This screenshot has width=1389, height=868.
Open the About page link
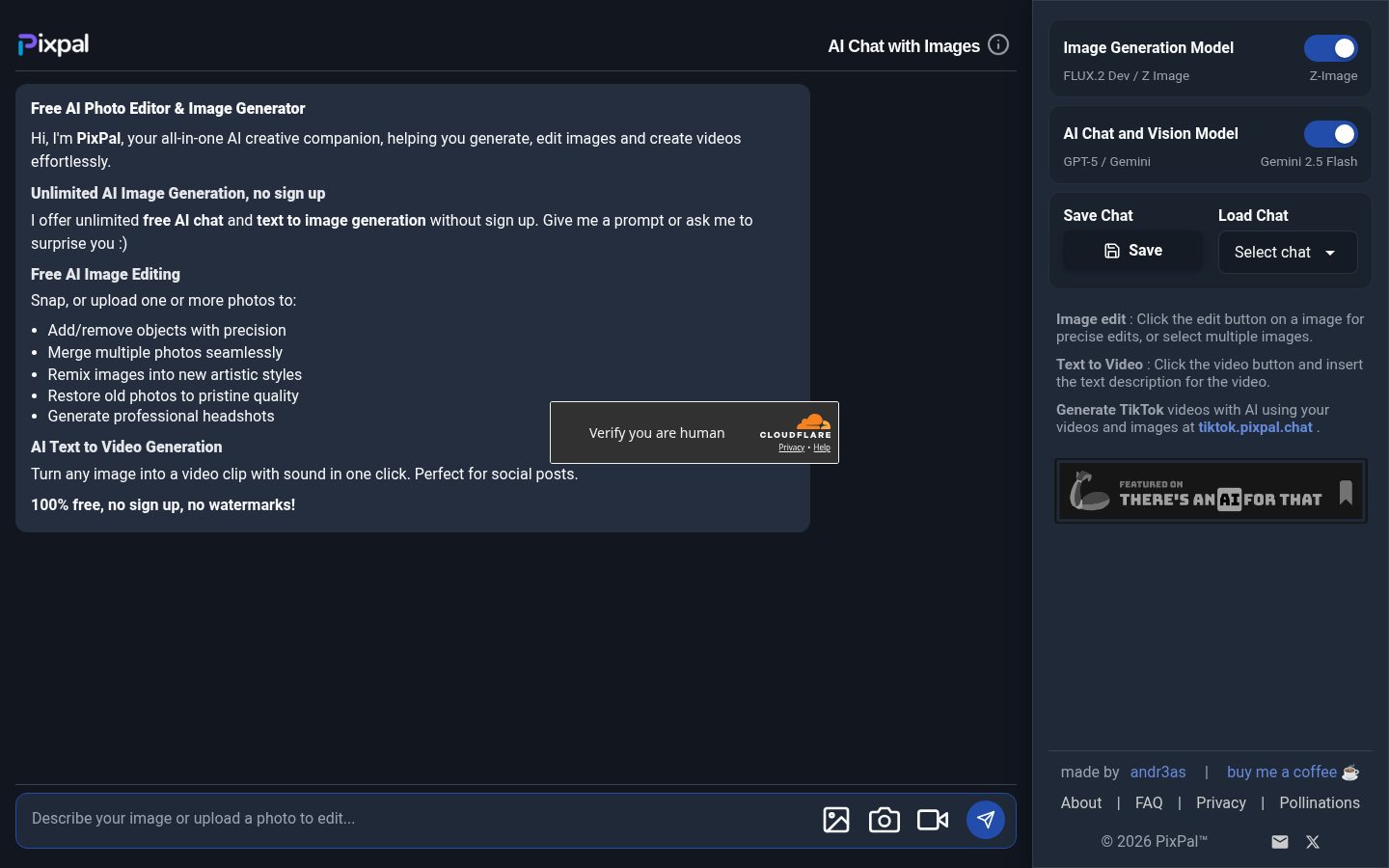[1080, 803]
